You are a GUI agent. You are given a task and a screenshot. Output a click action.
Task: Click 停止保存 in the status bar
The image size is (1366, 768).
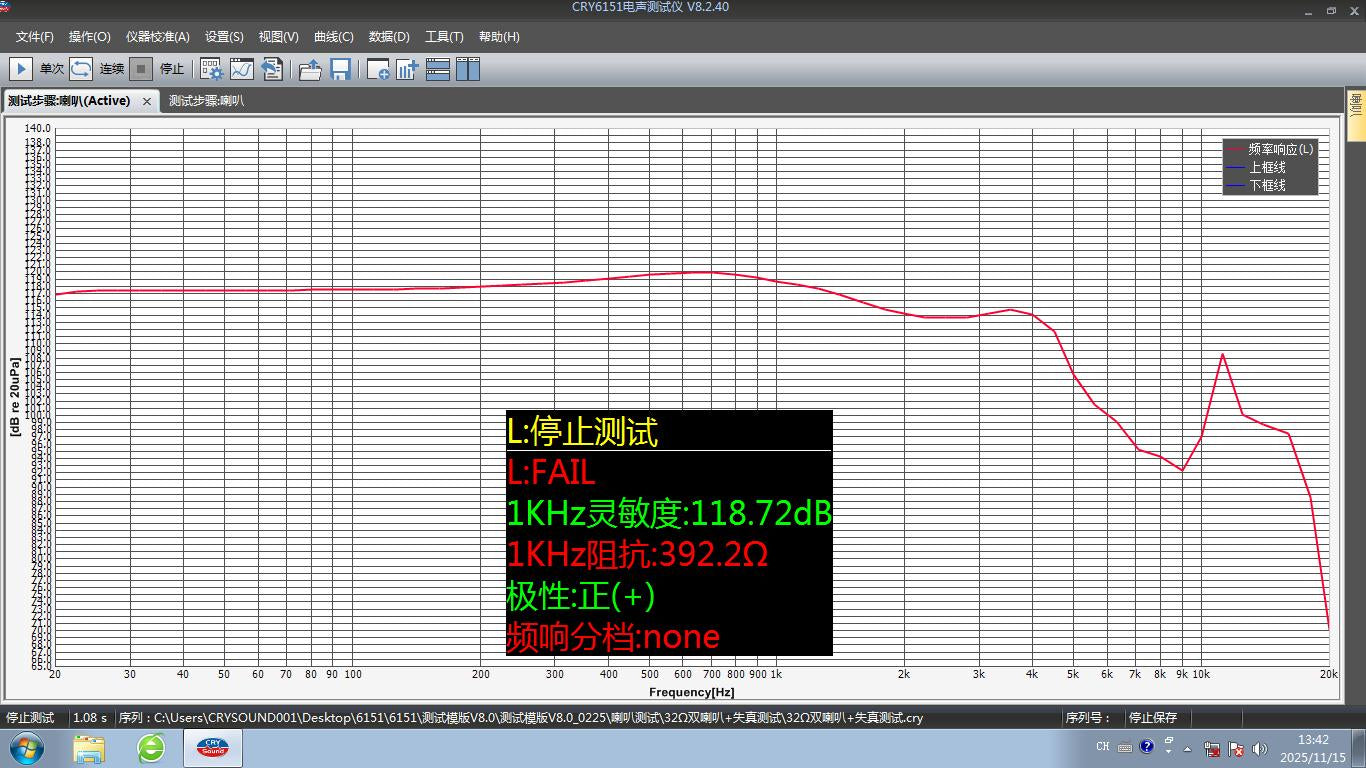pyautogui.click(x=1152, y=717)
